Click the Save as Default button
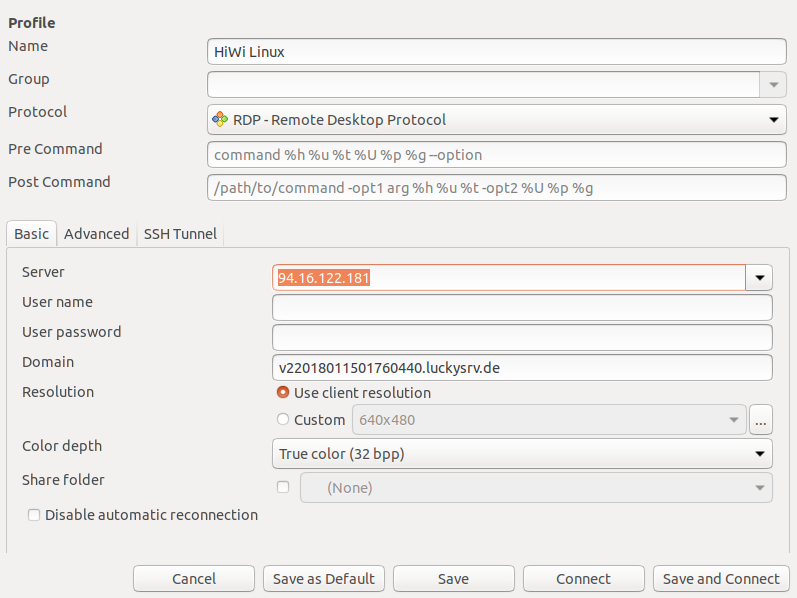The height and width of the screenshot is (598, 797). [x=324, y=579]
